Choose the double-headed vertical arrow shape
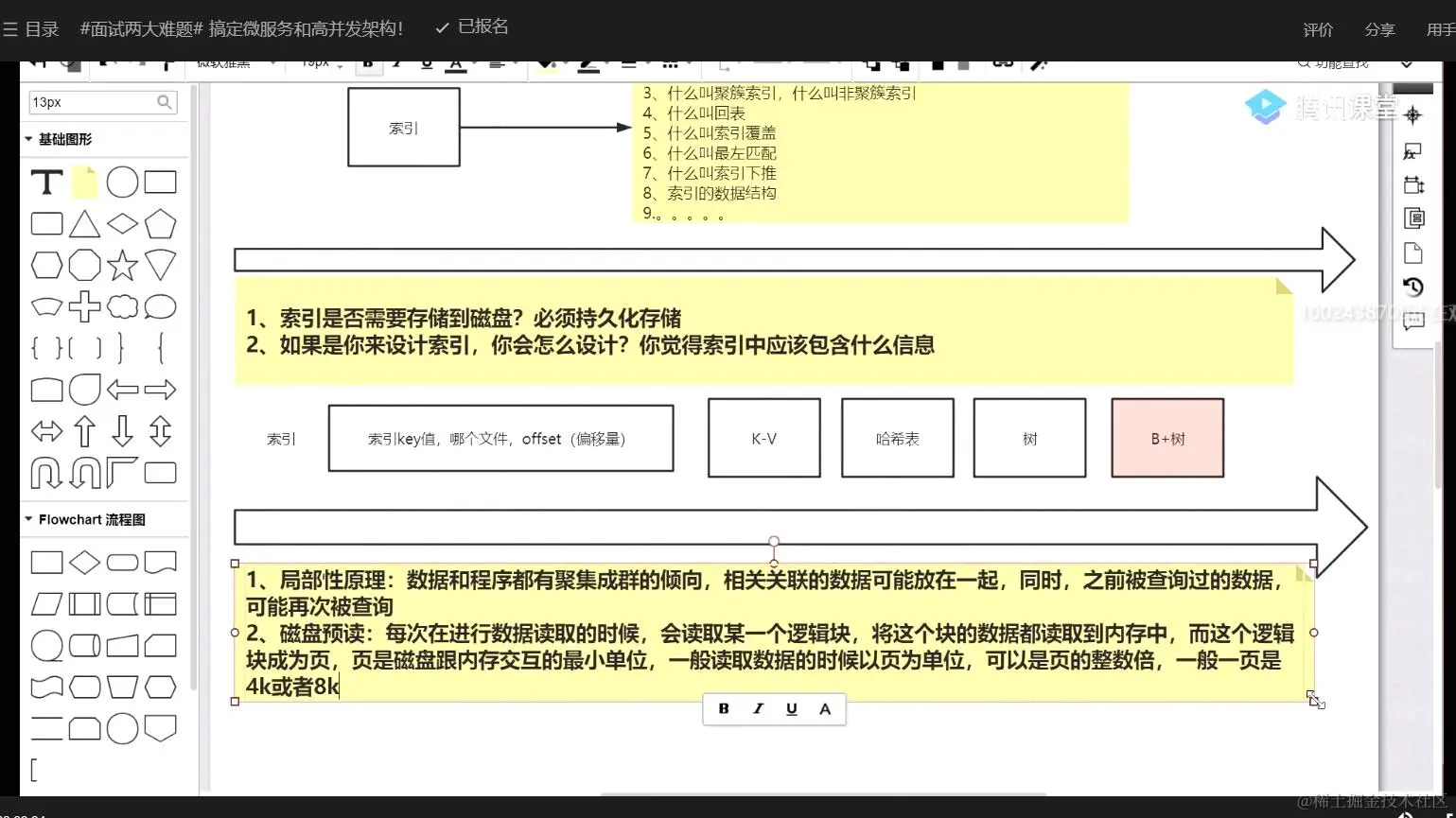Image resolution: width=1456 pixels, height=818 pixels. pos(160,431)
